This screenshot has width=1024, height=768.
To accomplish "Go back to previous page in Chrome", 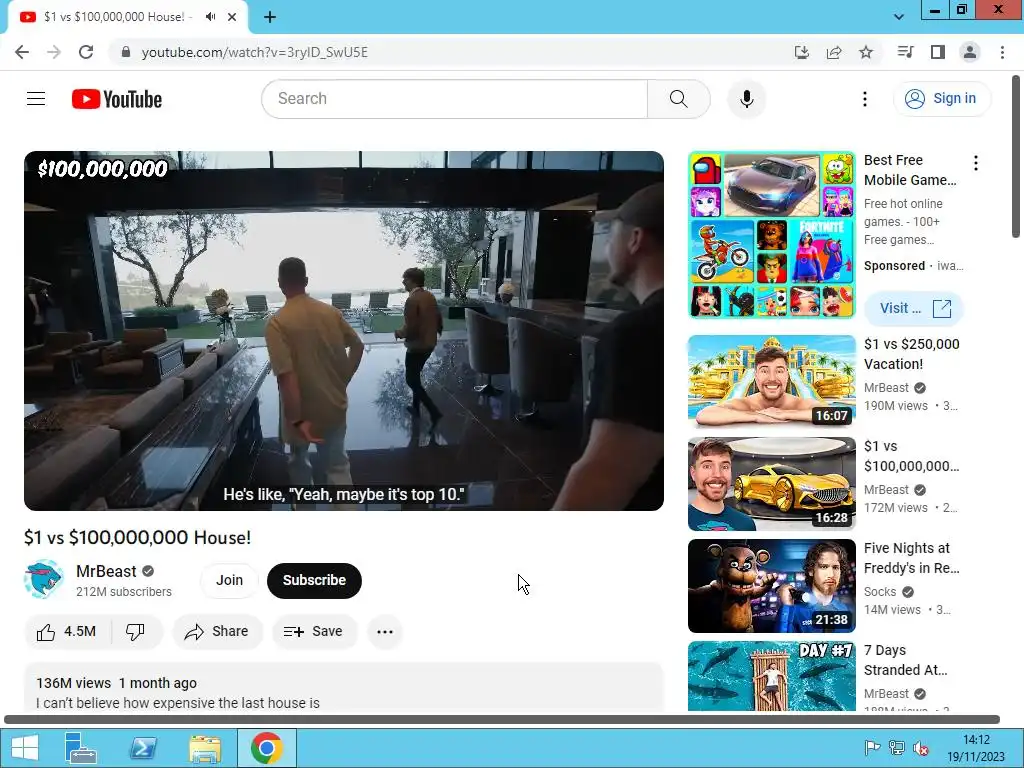I will pos(22,52).
